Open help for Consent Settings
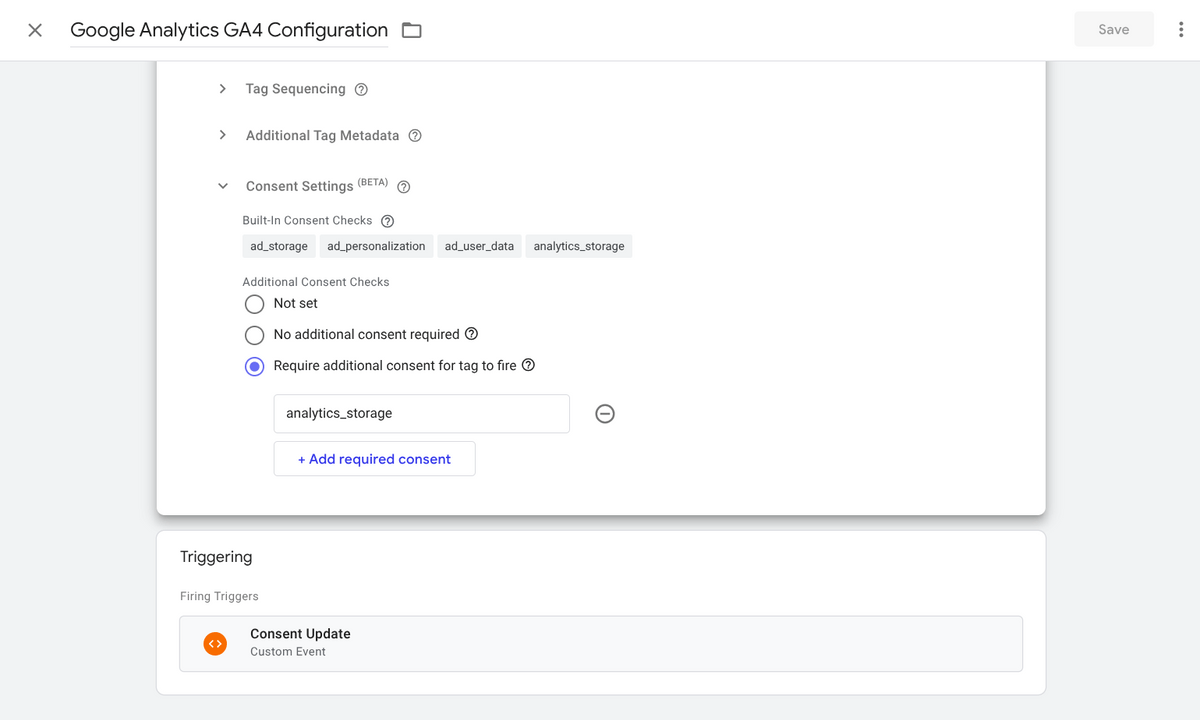The width and height of the screenshot is (1200, 720). (x=403, y=186)
